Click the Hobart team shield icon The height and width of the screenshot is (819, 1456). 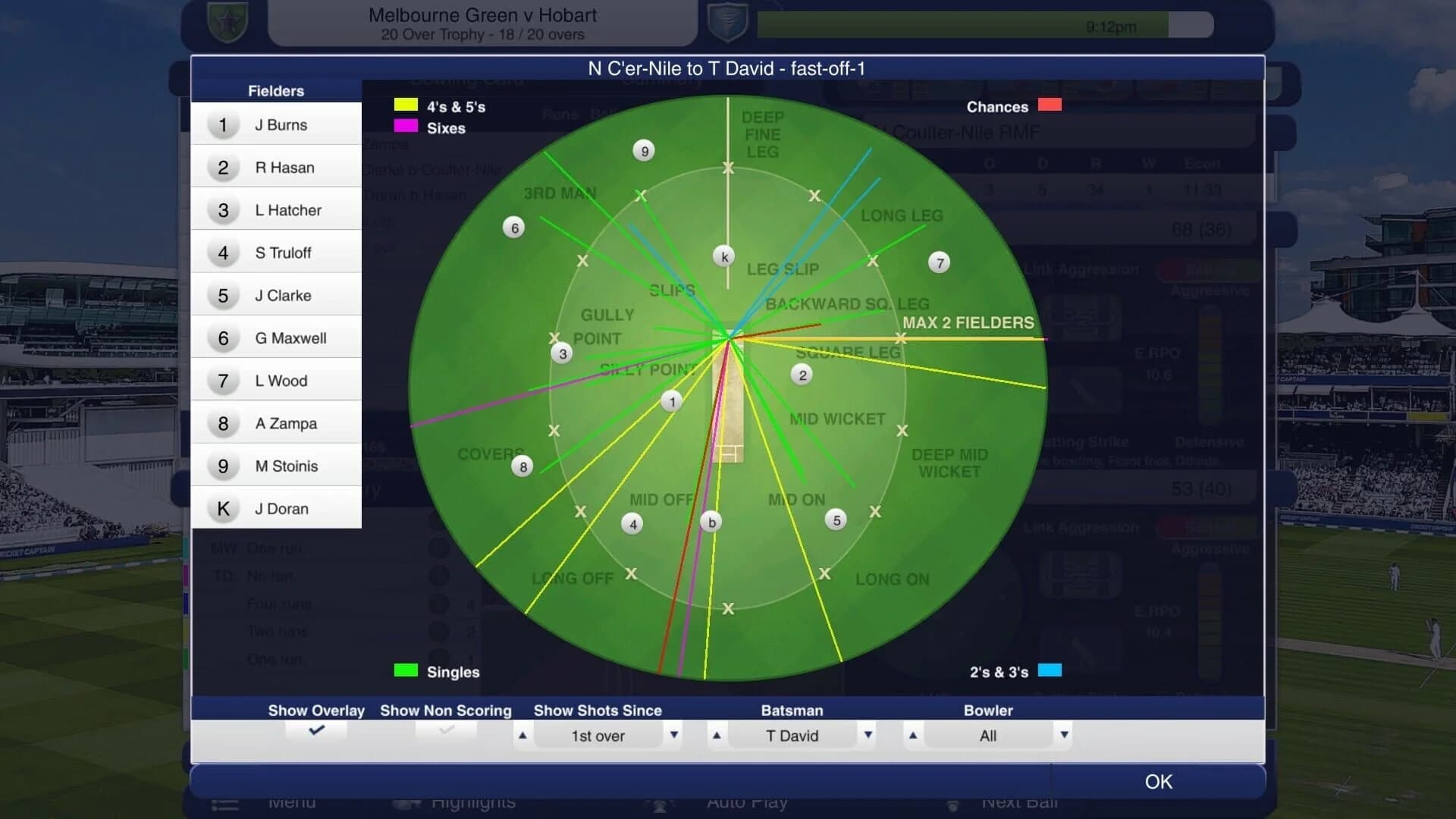(x=726, y=20)
